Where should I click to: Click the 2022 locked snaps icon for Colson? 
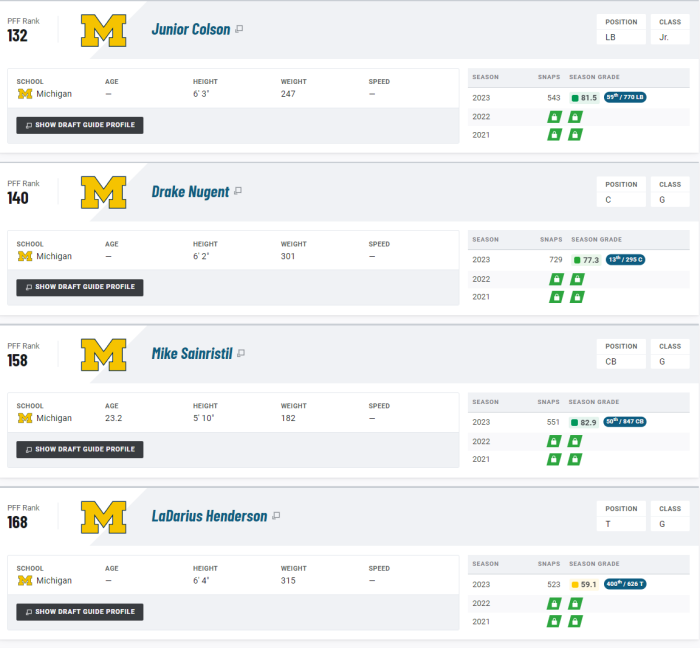[x=554, y=117]
